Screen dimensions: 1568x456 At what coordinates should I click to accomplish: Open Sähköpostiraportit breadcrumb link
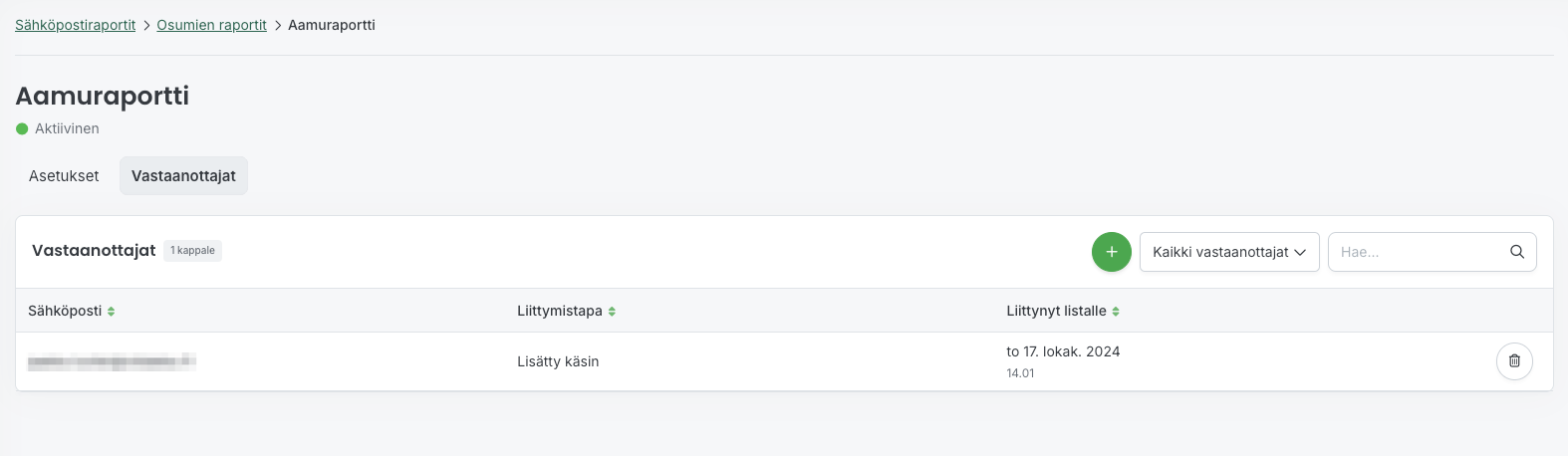click(x=75, y=25)
